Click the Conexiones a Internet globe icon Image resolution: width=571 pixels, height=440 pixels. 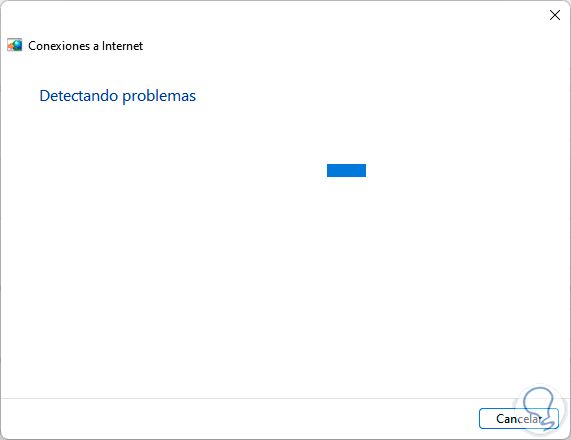click(15, 45)
